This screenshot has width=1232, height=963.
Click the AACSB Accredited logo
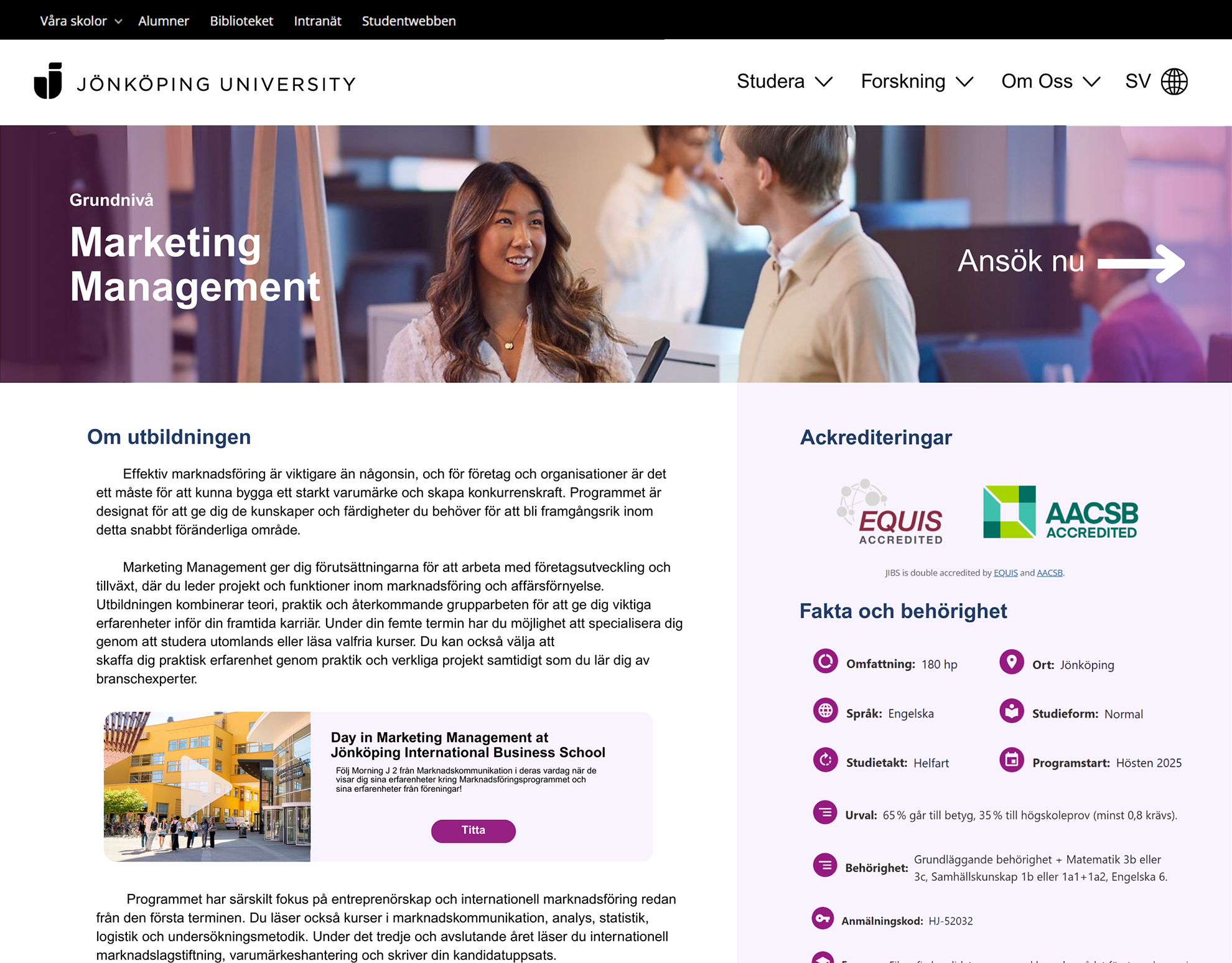click(x=1060, y=512)
